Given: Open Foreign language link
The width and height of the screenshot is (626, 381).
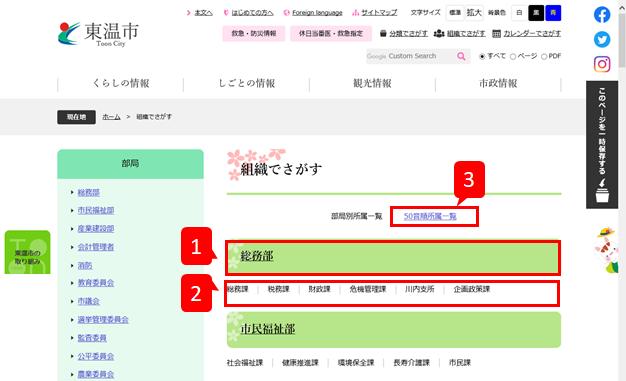Looking at the screenshot, I should (317, 13).
